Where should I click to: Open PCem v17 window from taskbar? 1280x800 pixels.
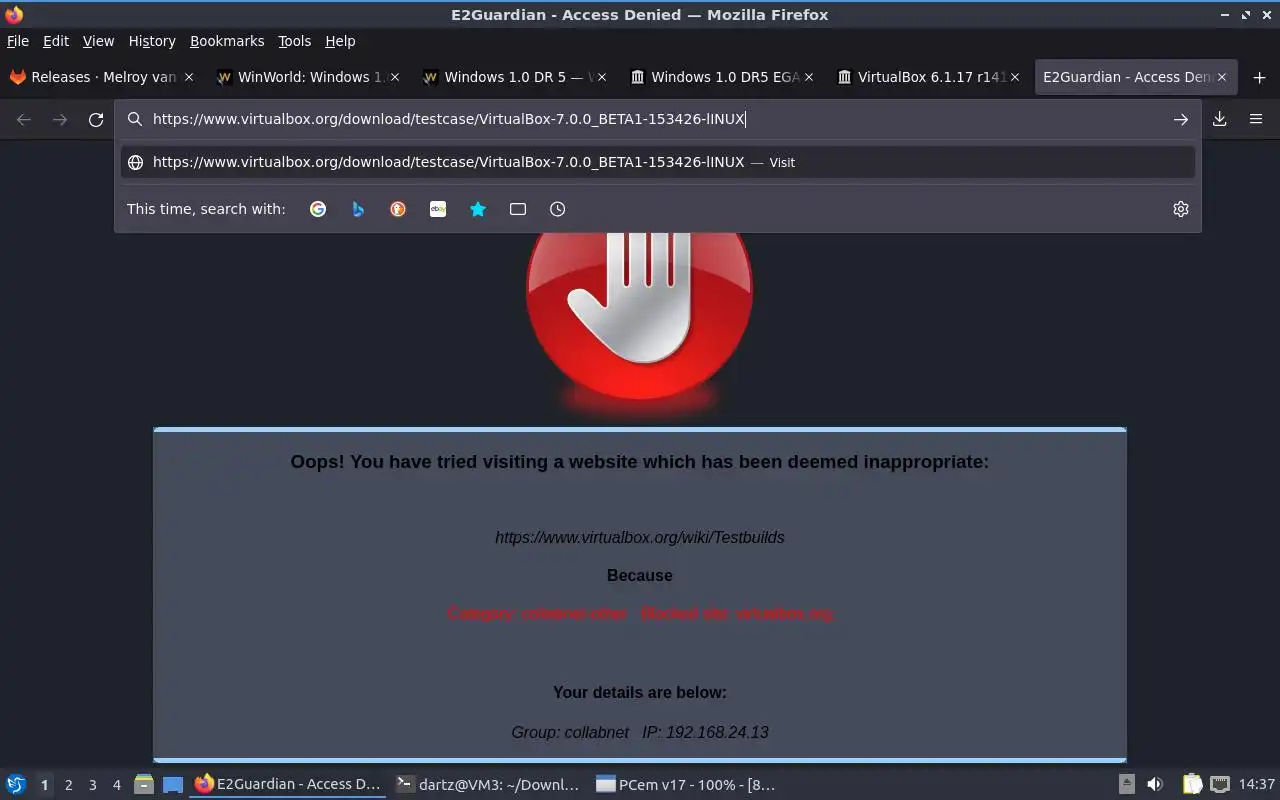point(686,784)
